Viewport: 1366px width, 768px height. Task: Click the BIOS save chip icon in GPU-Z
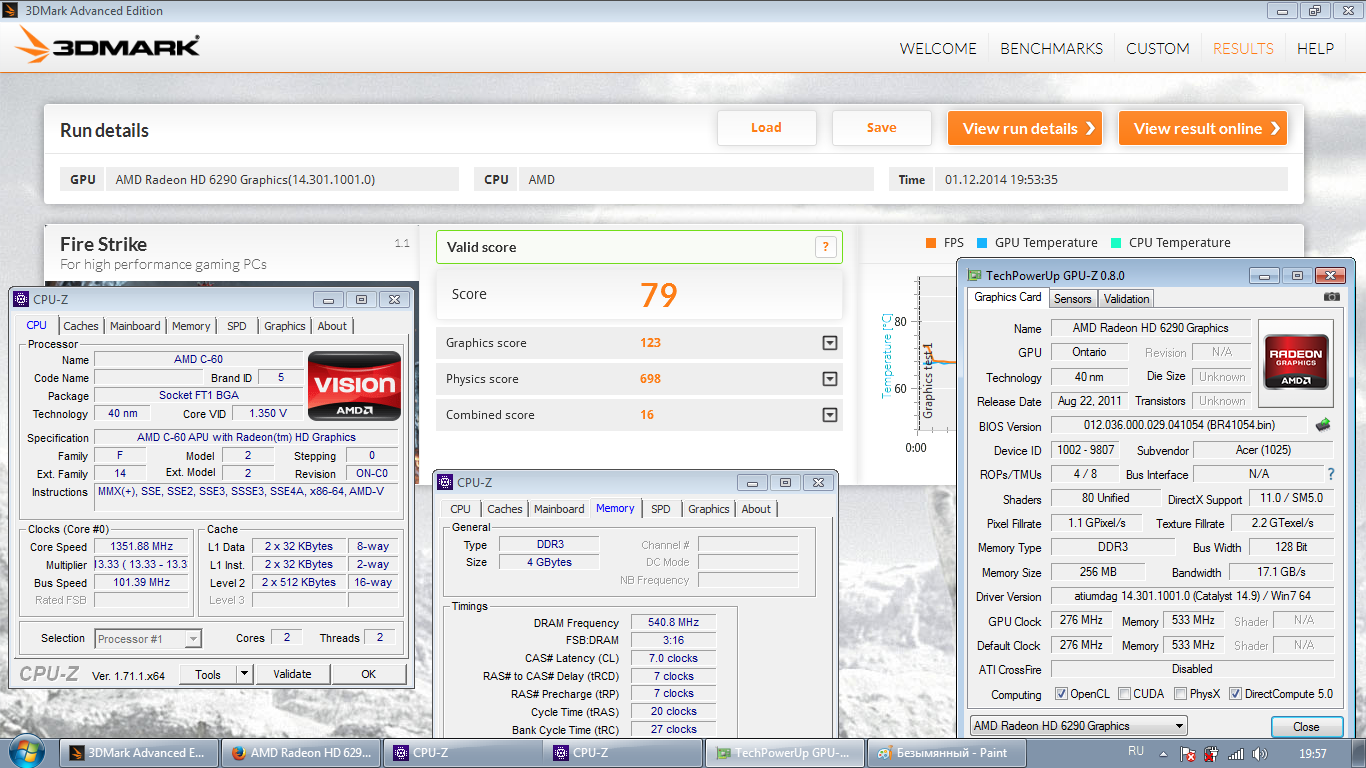(1323, 425)
